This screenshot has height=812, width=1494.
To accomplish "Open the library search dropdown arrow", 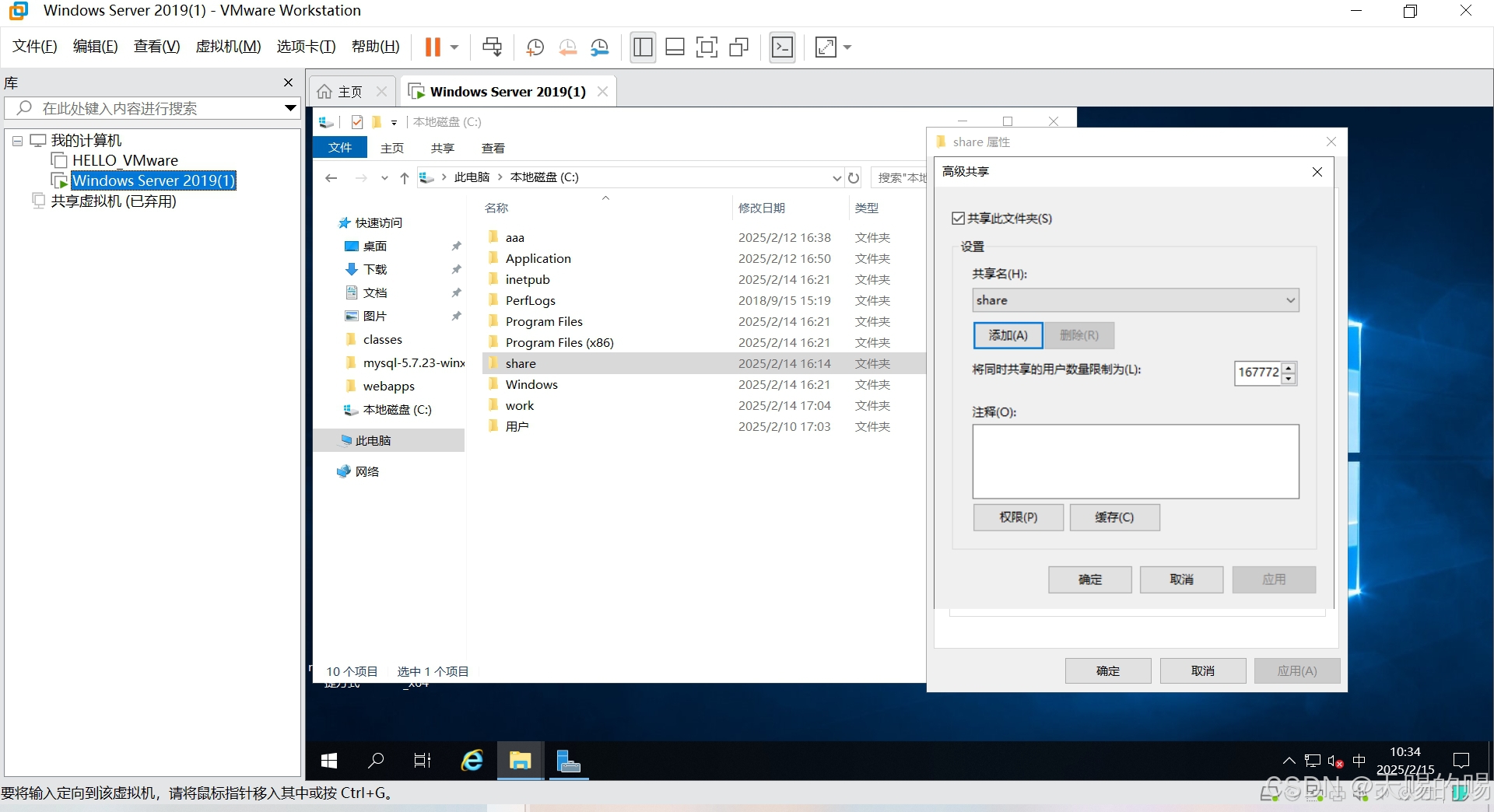I will pyautogui.click(x=290, y=108).
